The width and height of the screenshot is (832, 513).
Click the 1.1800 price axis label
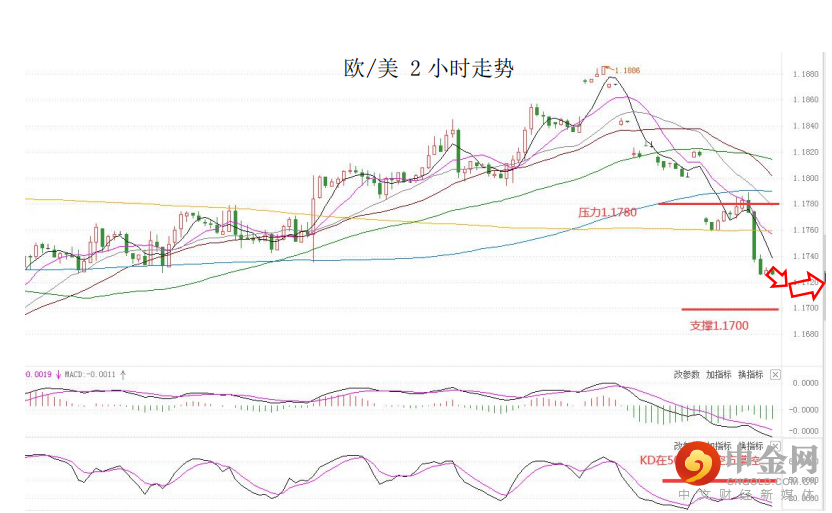(x=805, y=178)
